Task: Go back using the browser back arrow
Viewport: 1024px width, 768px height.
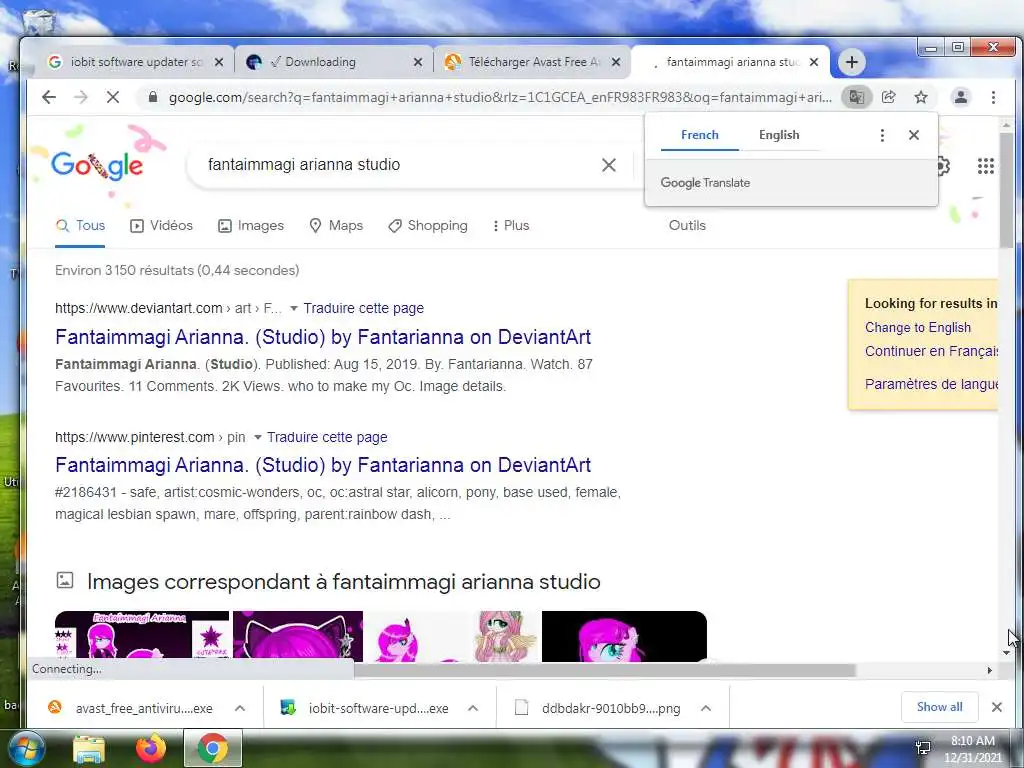Action: tap(49, 97)
